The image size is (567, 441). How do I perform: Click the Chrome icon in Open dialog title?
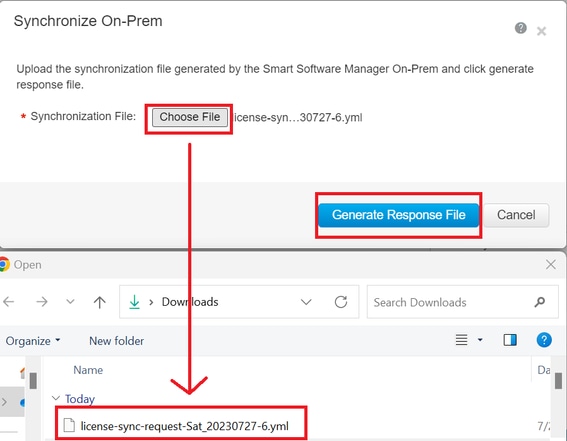click(4, 265)
